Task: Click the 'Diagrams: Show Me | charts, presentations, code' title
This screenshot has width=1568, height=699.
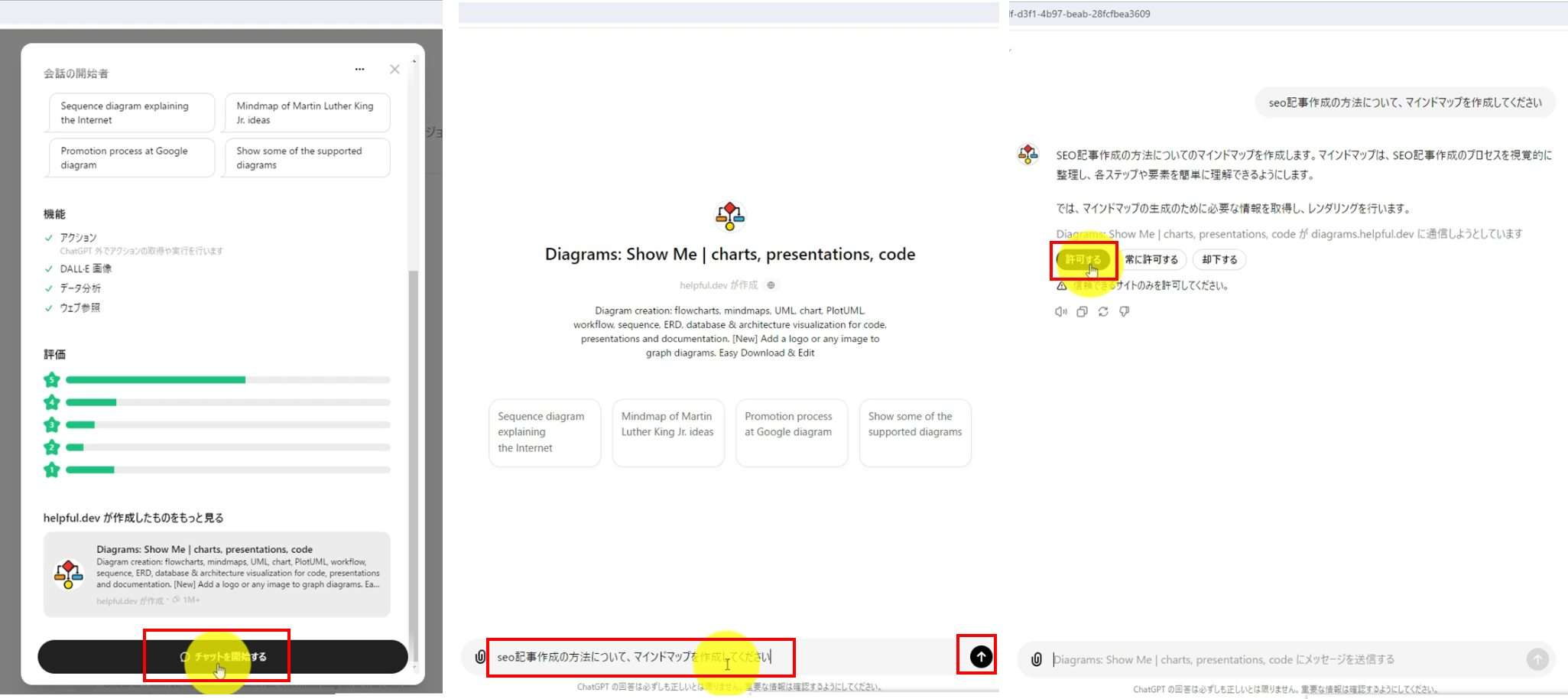Action: point(730,254)
